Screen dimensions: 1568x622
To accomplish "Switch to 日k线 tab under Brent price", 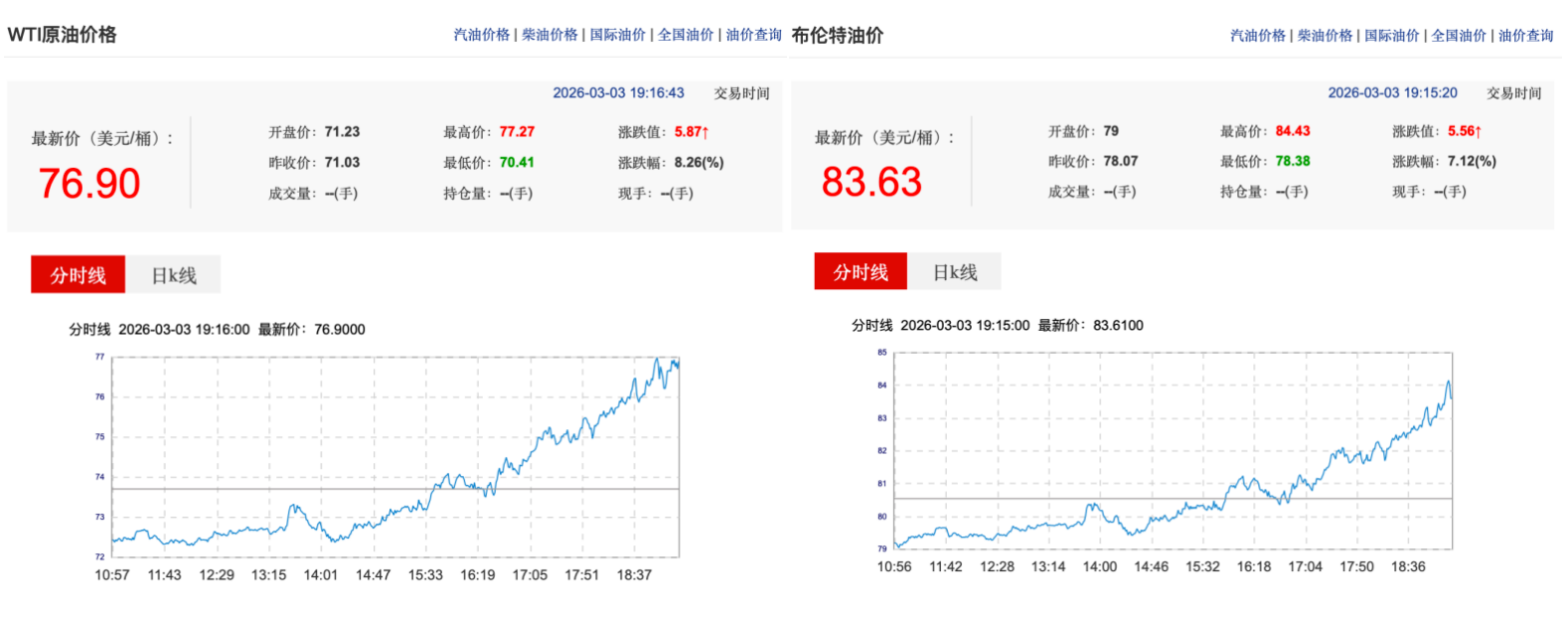I will (955, 272).
